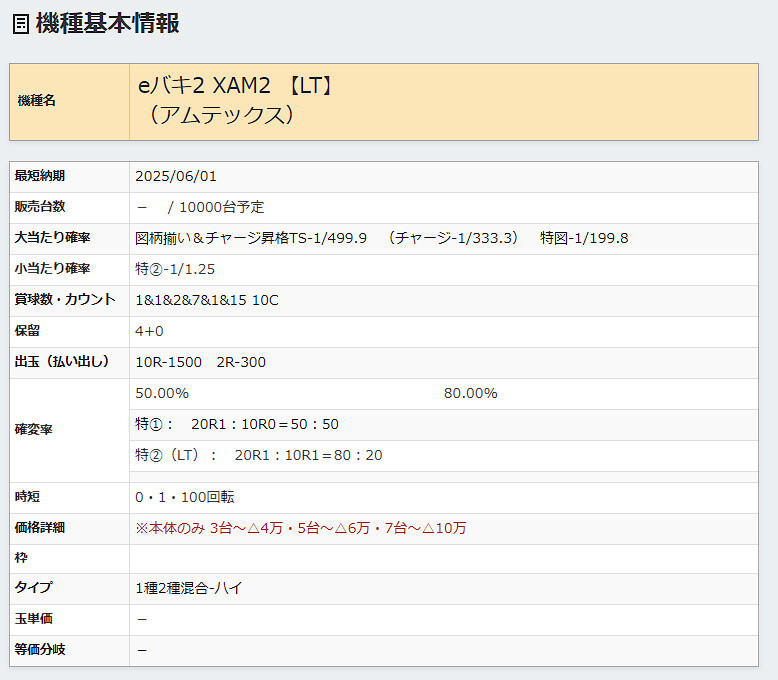Select the 10R-1500 payout value

coord(169,362)
